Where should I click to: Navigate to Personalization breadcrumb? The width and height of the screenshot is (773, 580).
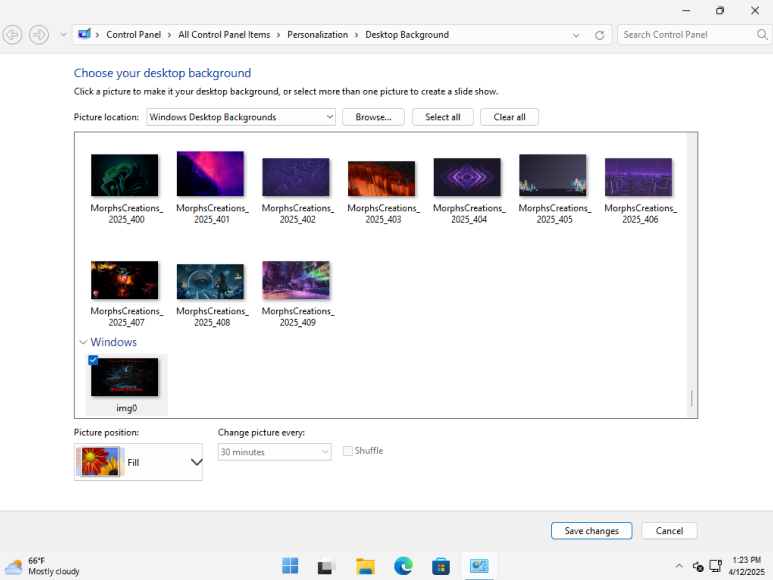[x=317, y=35]
